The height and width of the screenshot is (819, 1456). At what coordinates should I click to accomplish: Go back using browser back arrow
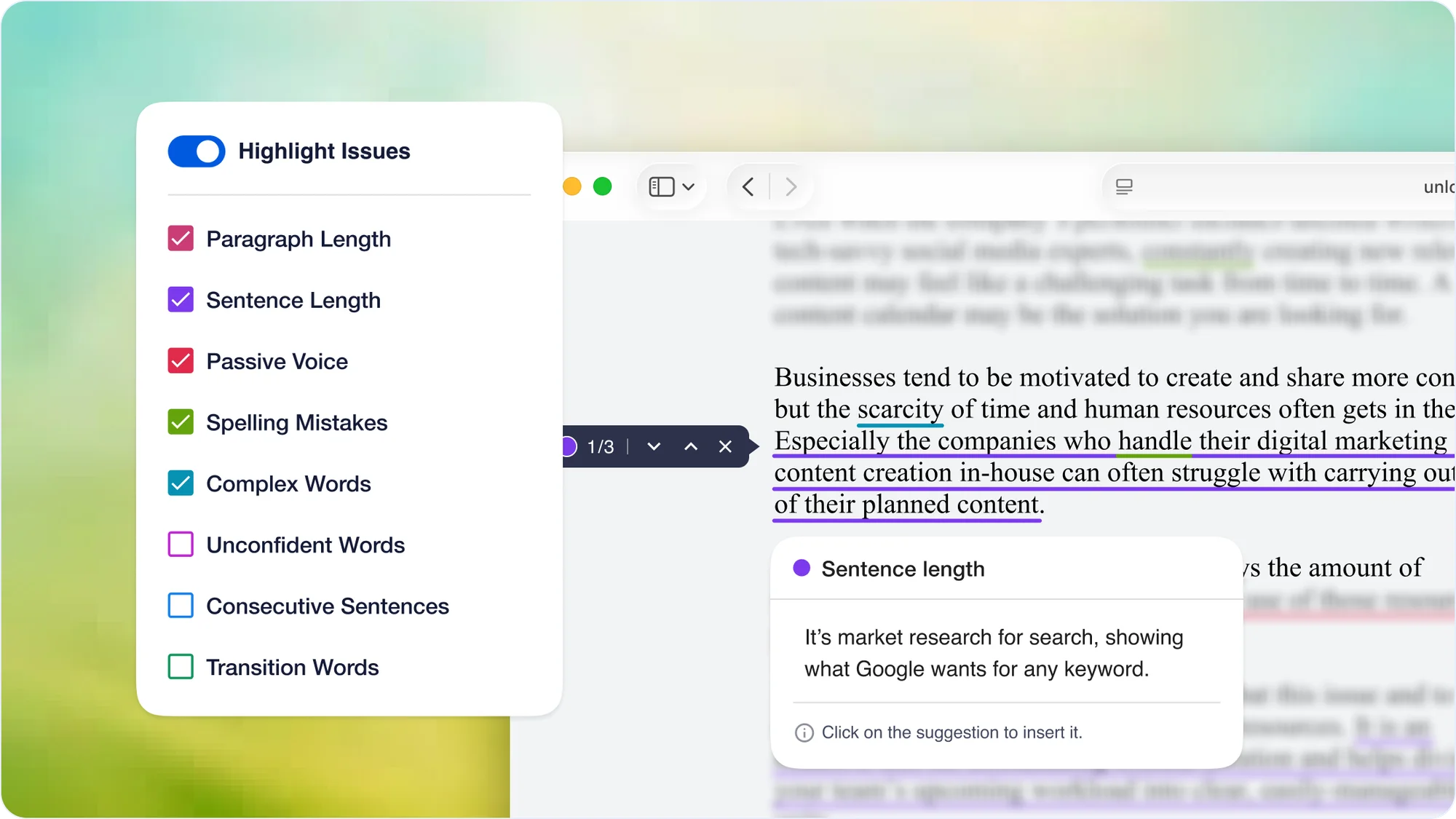[748, 187]
